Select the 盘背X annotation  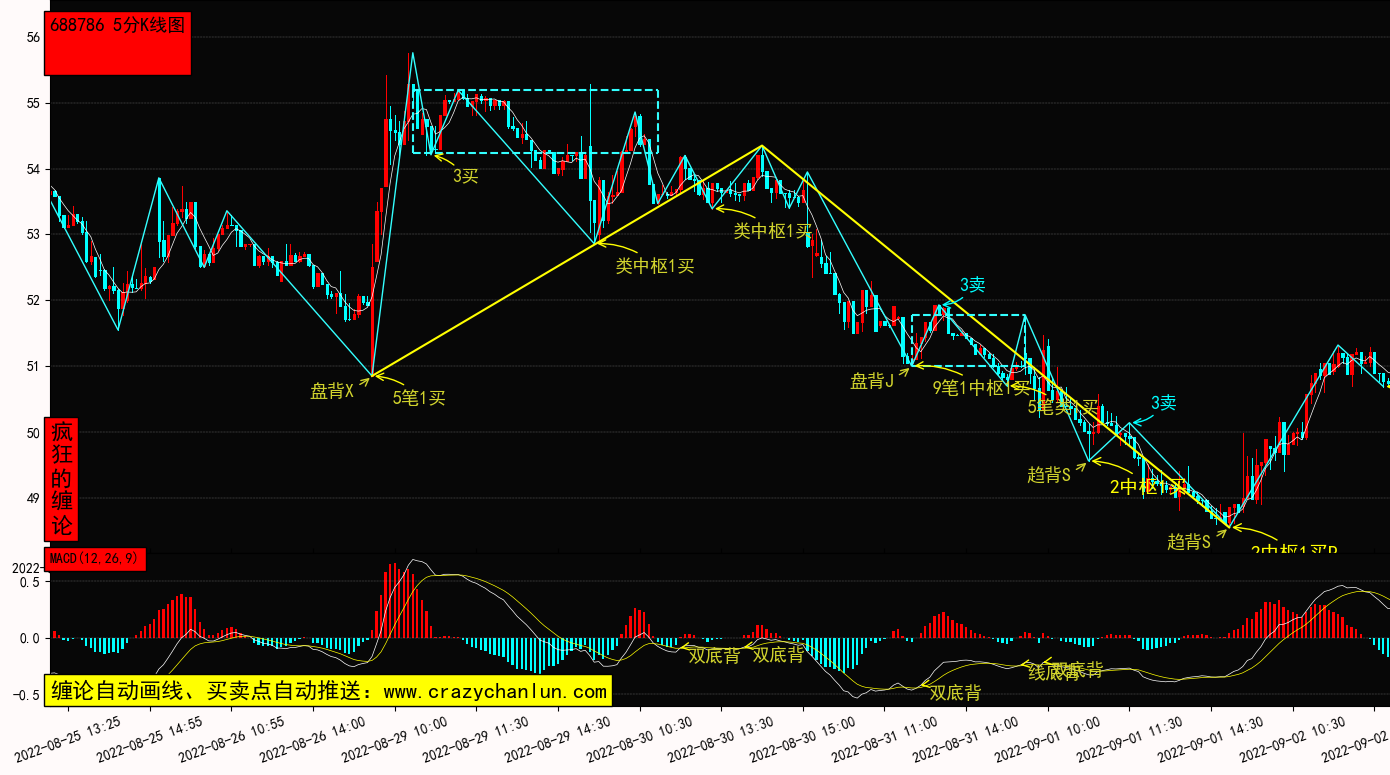pos(332,391)
